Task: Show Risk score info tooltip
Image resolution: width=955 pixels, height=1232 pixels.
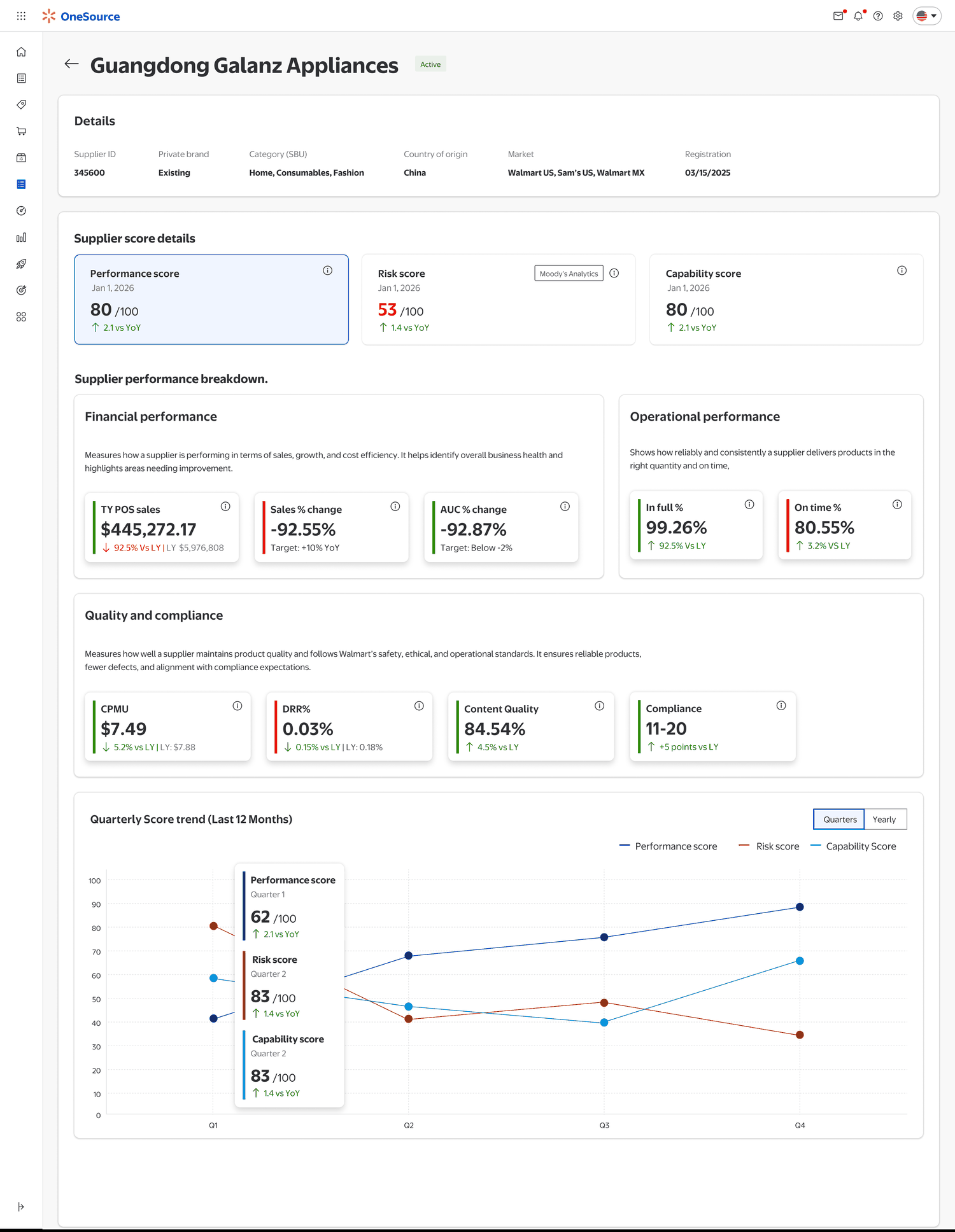Action: coord(614,273)
